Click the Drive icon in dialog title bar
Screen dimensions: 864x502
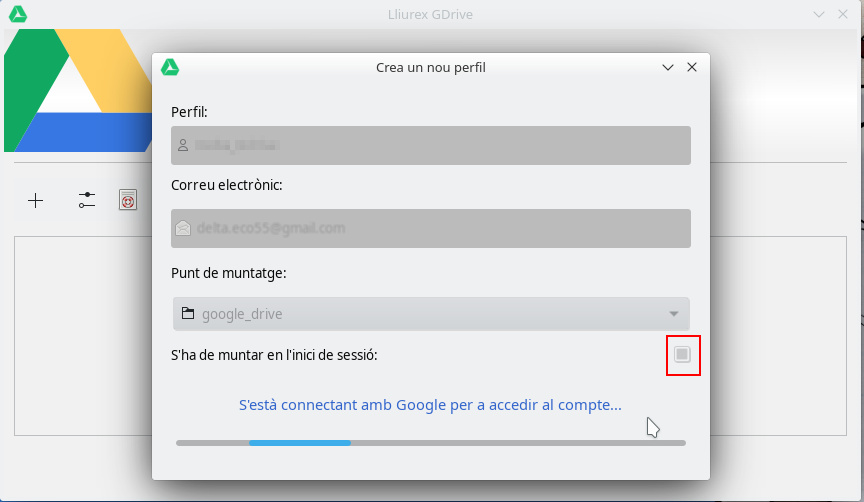pos(171,68)
